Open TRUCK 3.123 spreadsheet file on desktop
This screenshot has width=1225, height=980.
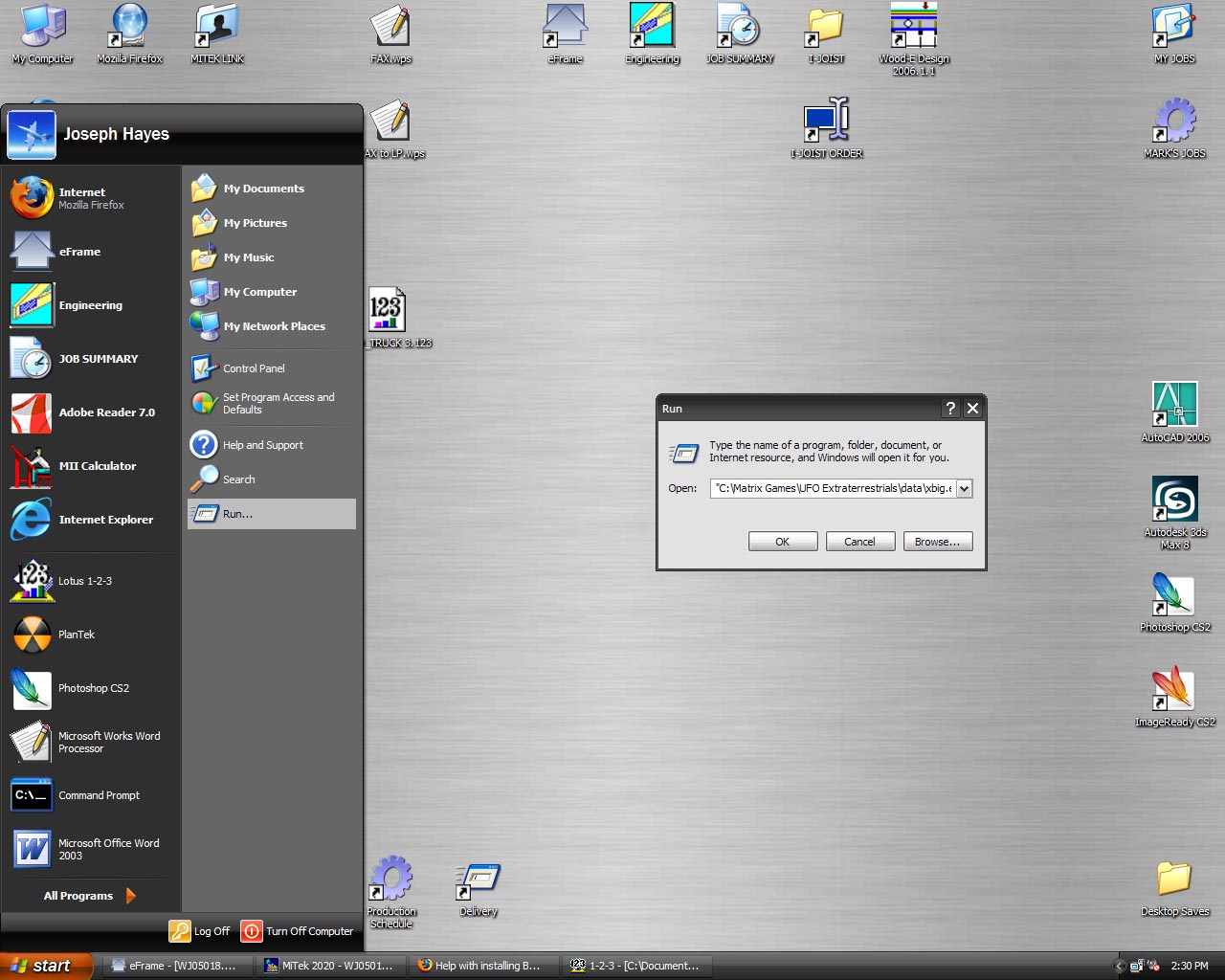tap(389, 318)
